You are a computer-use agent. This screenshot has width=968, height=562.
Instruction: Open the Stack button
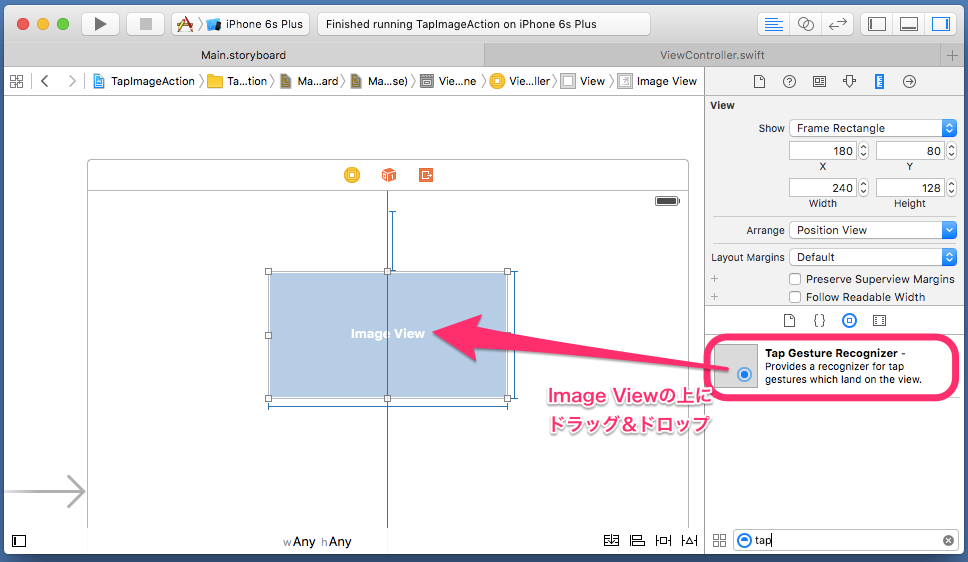click(611, 540)
